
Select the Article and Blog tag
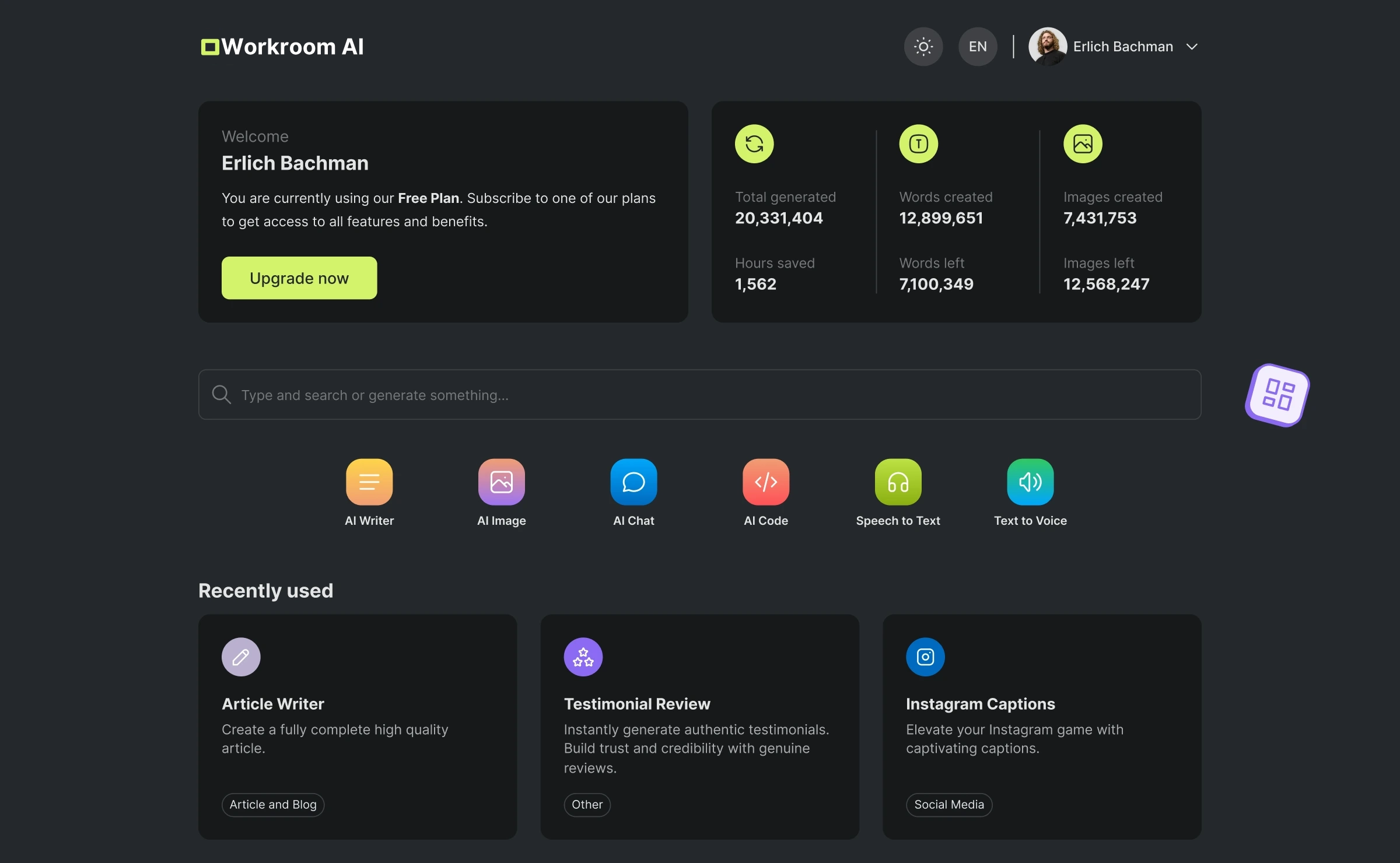pyautogui.click(x=272, y=804)
